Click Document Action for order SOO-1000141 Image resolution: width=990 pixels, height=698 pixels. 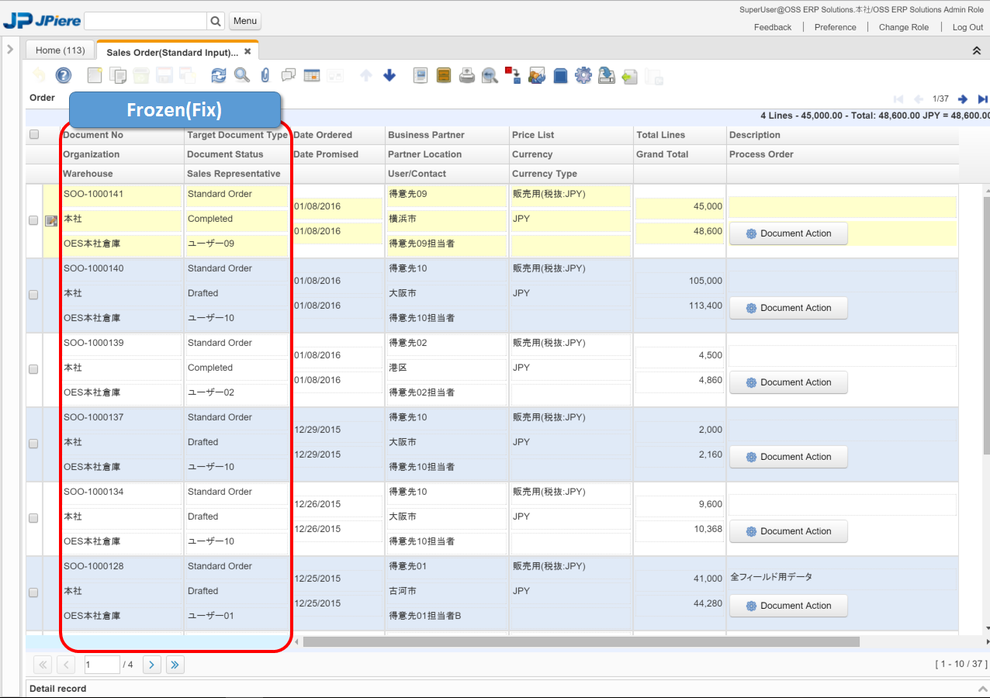click(x=788, y=233)
